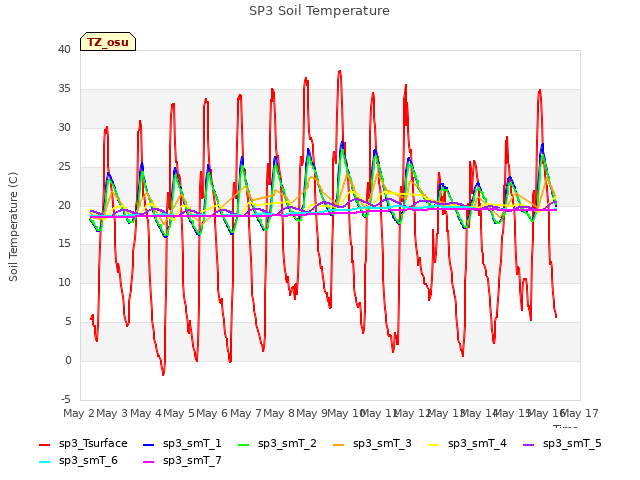This screenshot has width=640, height=480.
Task: Click the -5 y-axis tick label
Action: (66, 399)
